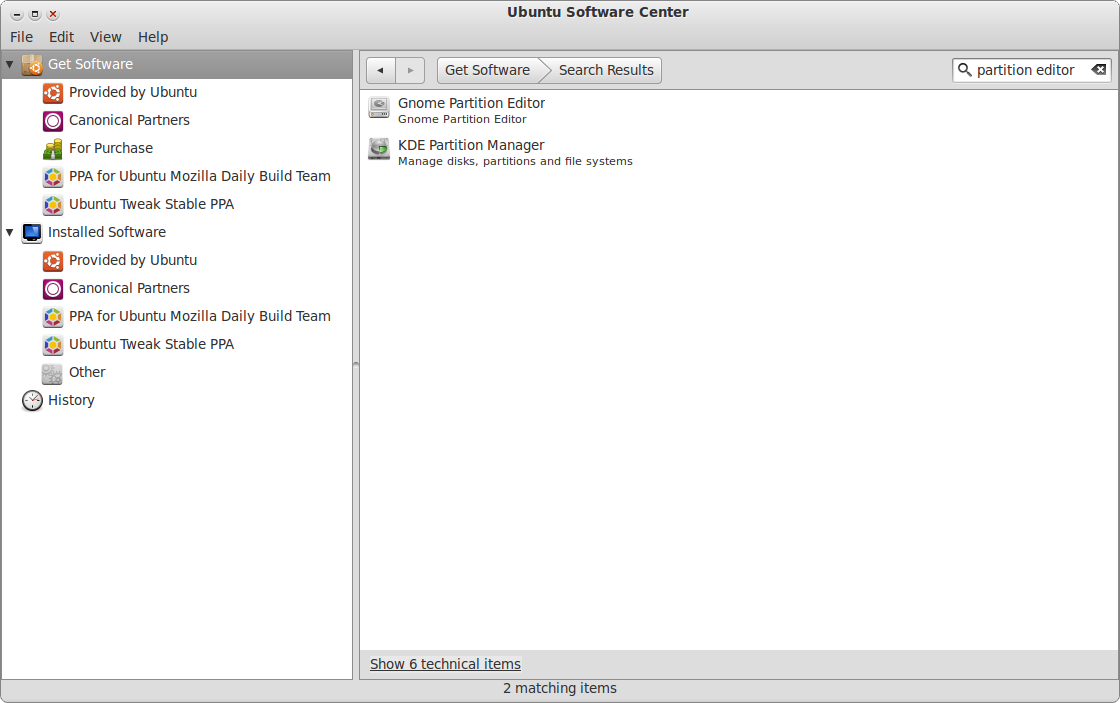Select Provided by Ubuntu under Get Software

(133, 92)
